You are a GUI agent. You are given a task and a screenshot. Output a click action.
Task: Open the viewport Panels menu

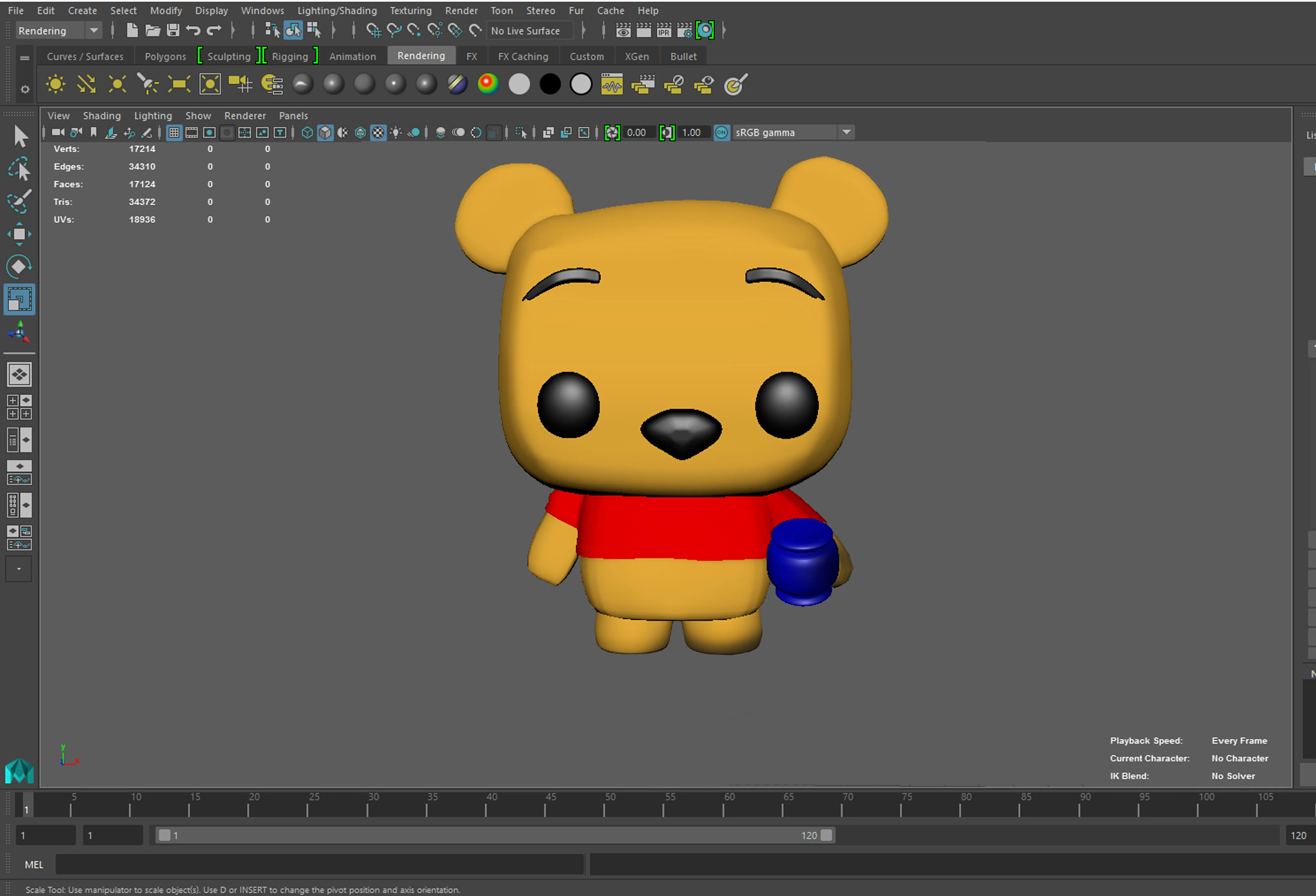293,116
